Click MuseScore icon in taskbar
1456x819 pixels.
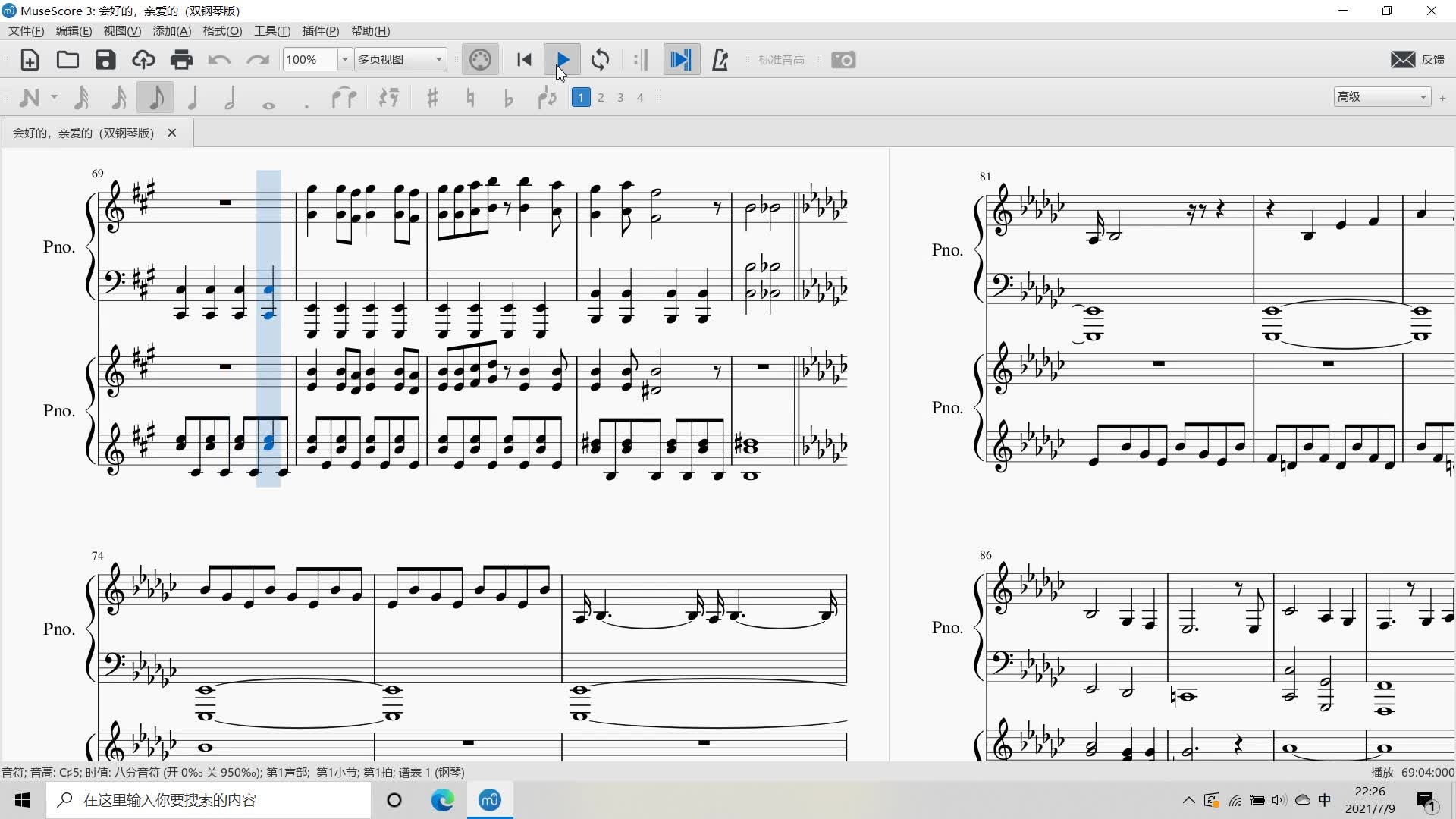point(490,800)
